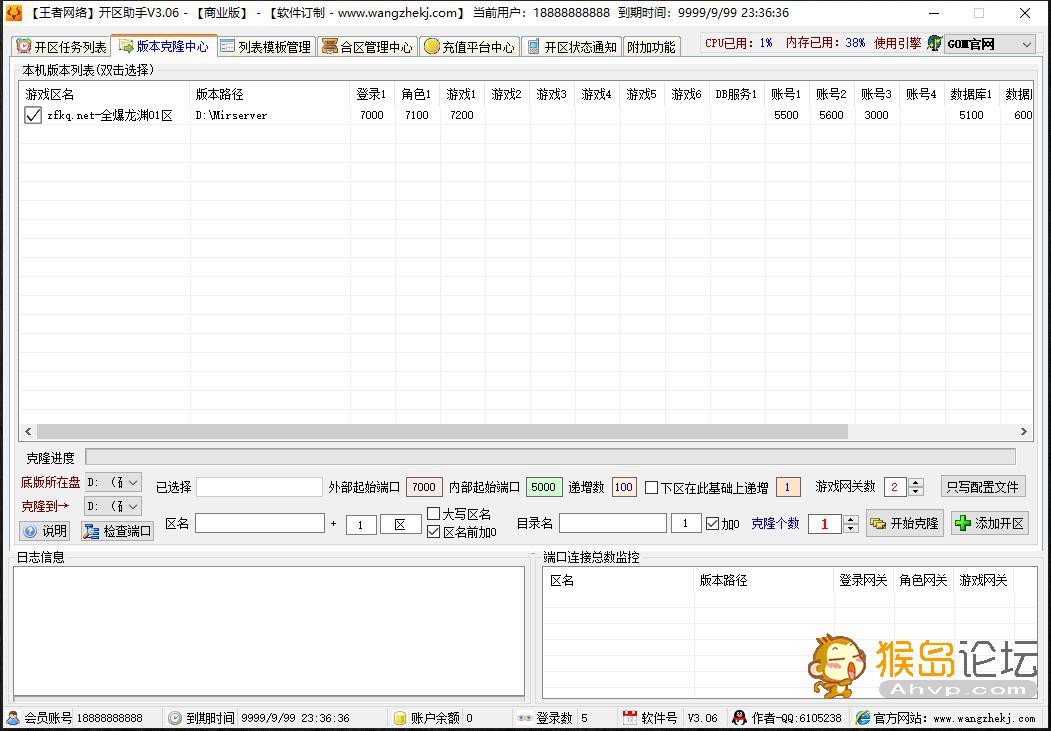This screenshot has height=731, width=1051.
Task: Click the 游戏区名 column header
Action: tap(105, 94)
